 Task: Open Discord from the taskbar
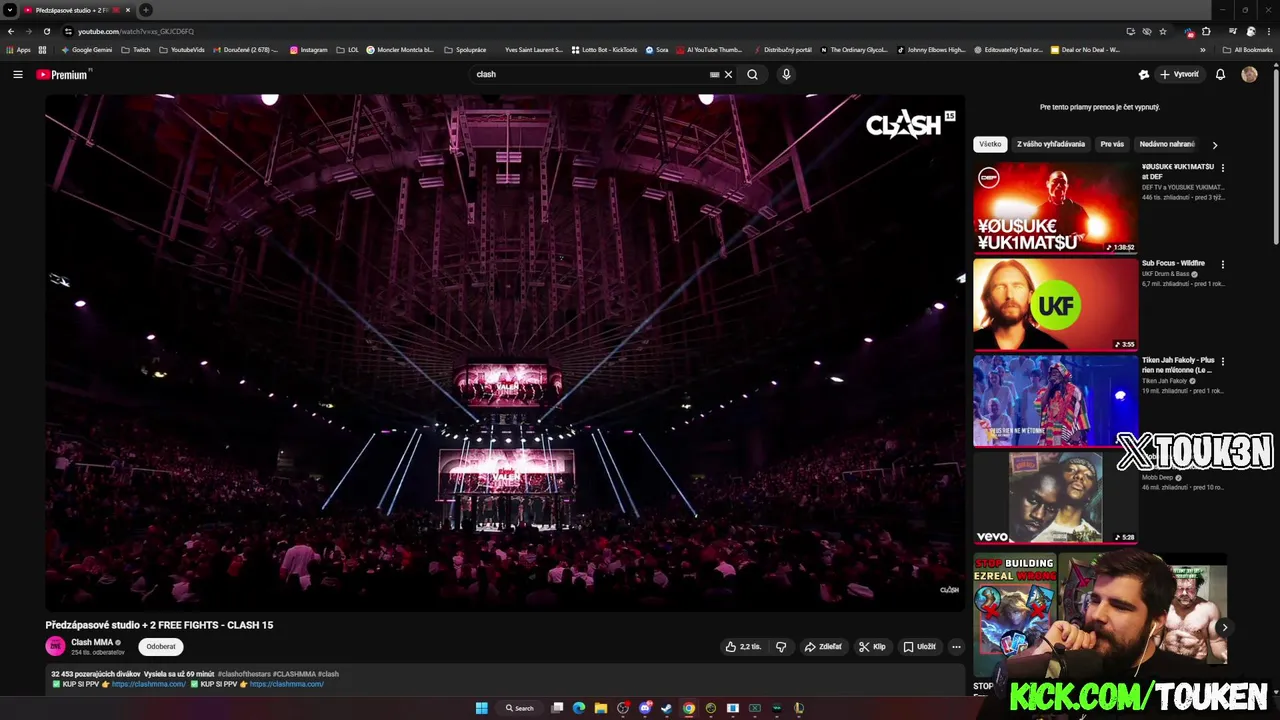[x=645, y=708]
